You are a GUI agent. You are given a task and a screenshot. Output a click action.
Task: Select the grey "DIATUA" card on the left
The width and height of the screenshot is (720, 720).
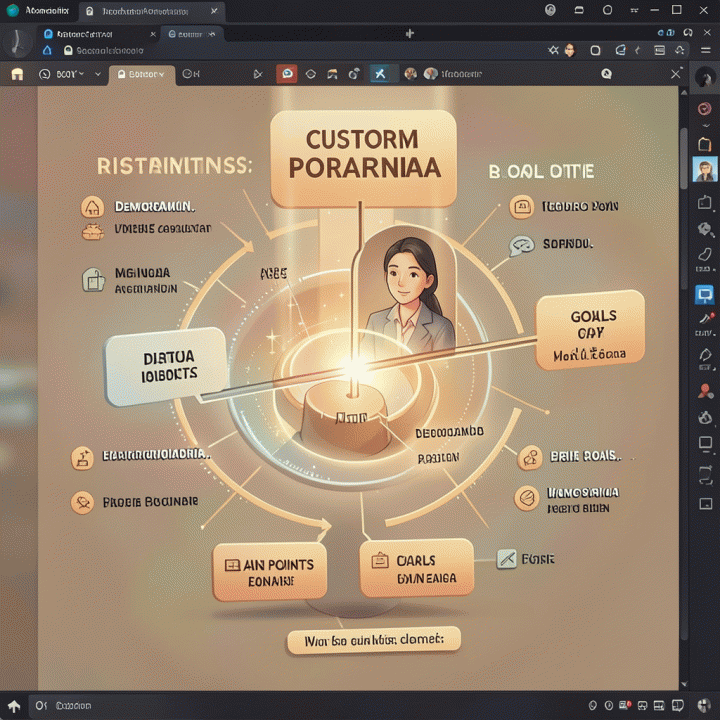coord(166,366)
